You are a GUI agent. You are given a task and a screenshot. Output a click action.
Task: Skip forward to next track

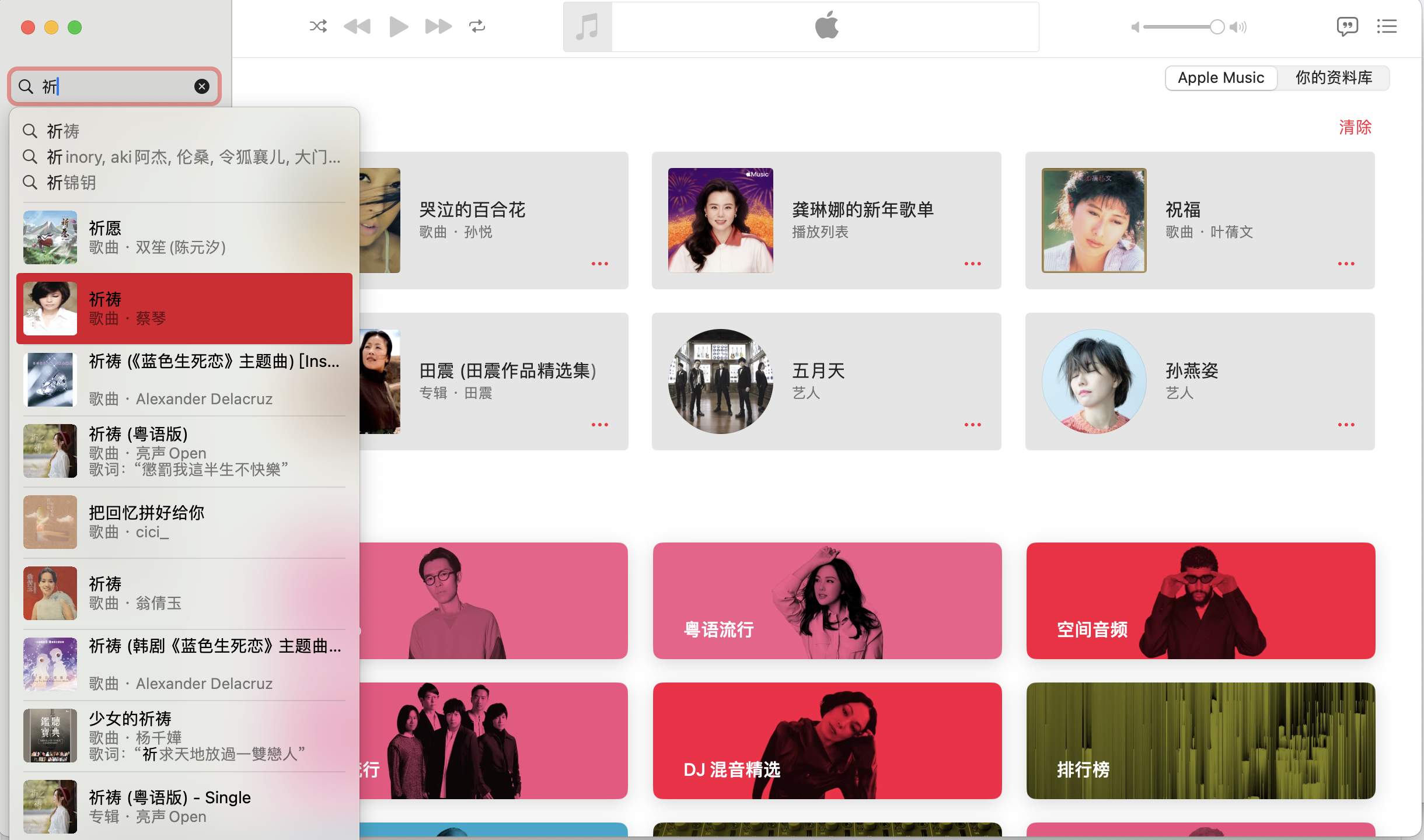click(438, 26)
